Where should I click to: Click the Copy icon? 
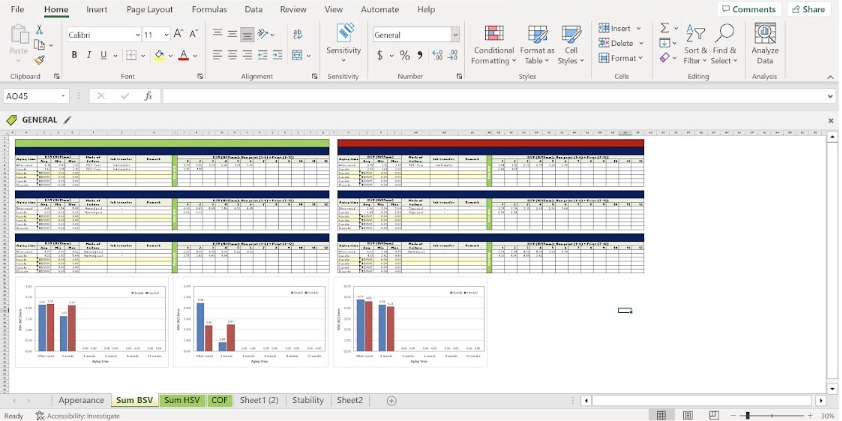(39, 45)
